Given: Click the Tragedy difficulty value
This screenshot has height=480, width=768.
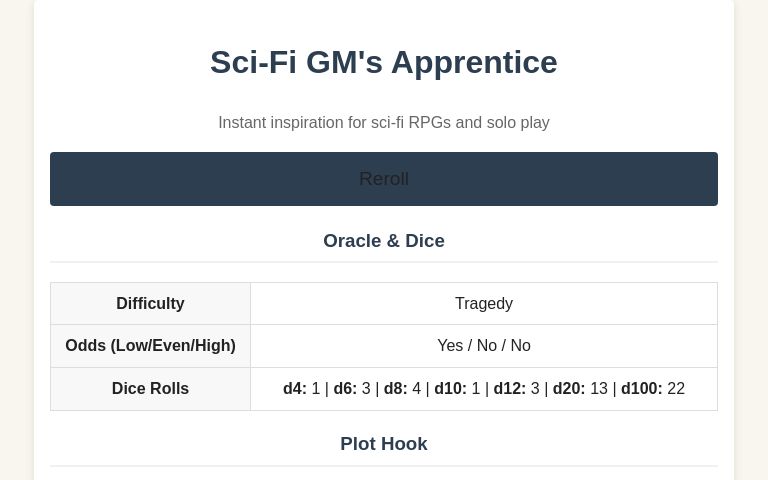Looking at the screenshot, I should (483, 303).
